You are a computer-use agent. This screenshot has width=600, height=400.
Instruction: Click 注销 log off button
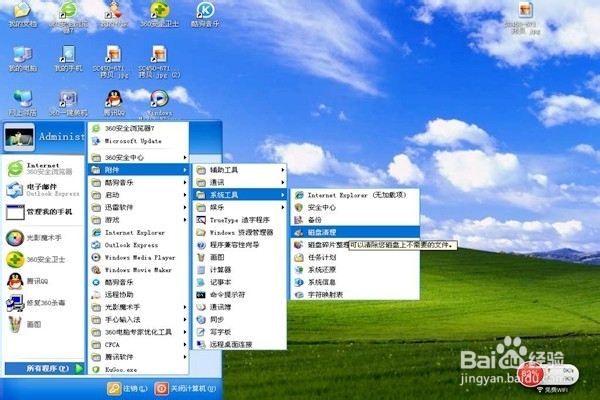[x=127, y=389]
